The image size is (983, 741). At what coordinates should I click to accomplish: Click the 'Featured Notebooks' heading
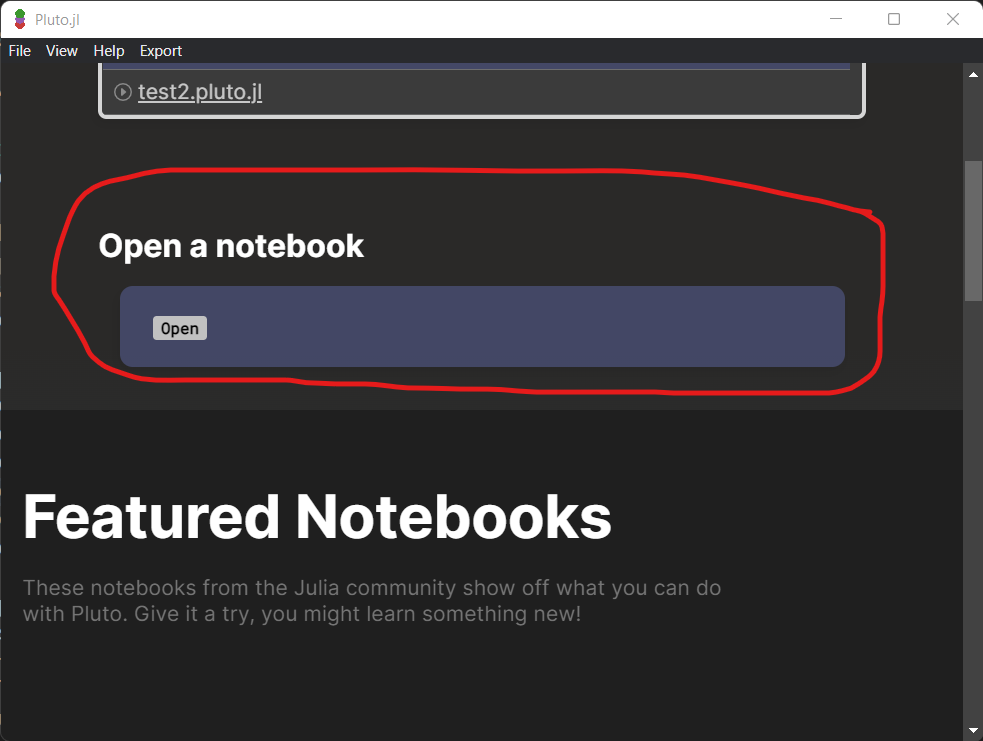[x=317, y=517]
